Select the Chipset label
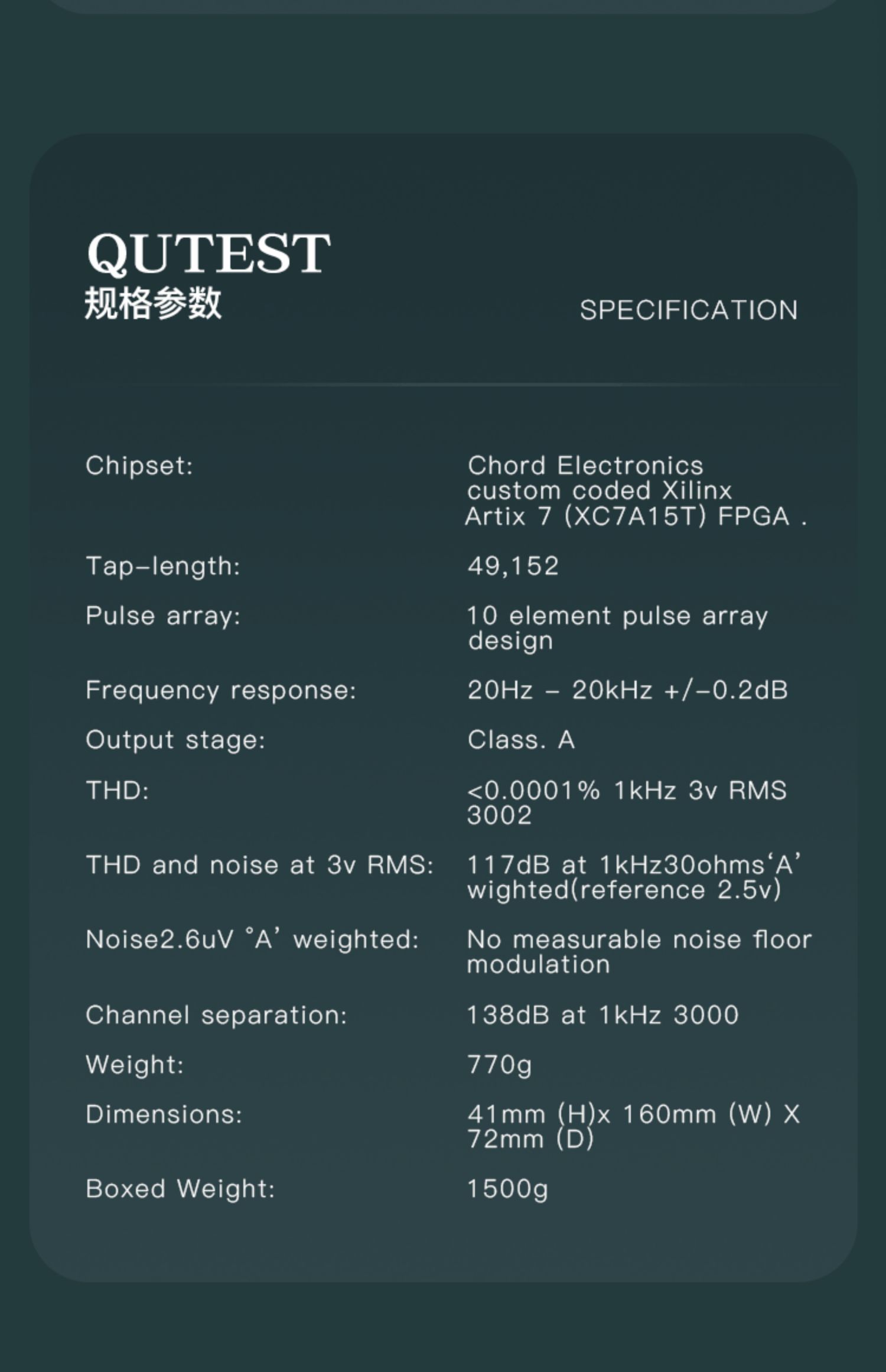Image resolution: width=886 pixels, height=1372 pixels. (x=139, y=466)
